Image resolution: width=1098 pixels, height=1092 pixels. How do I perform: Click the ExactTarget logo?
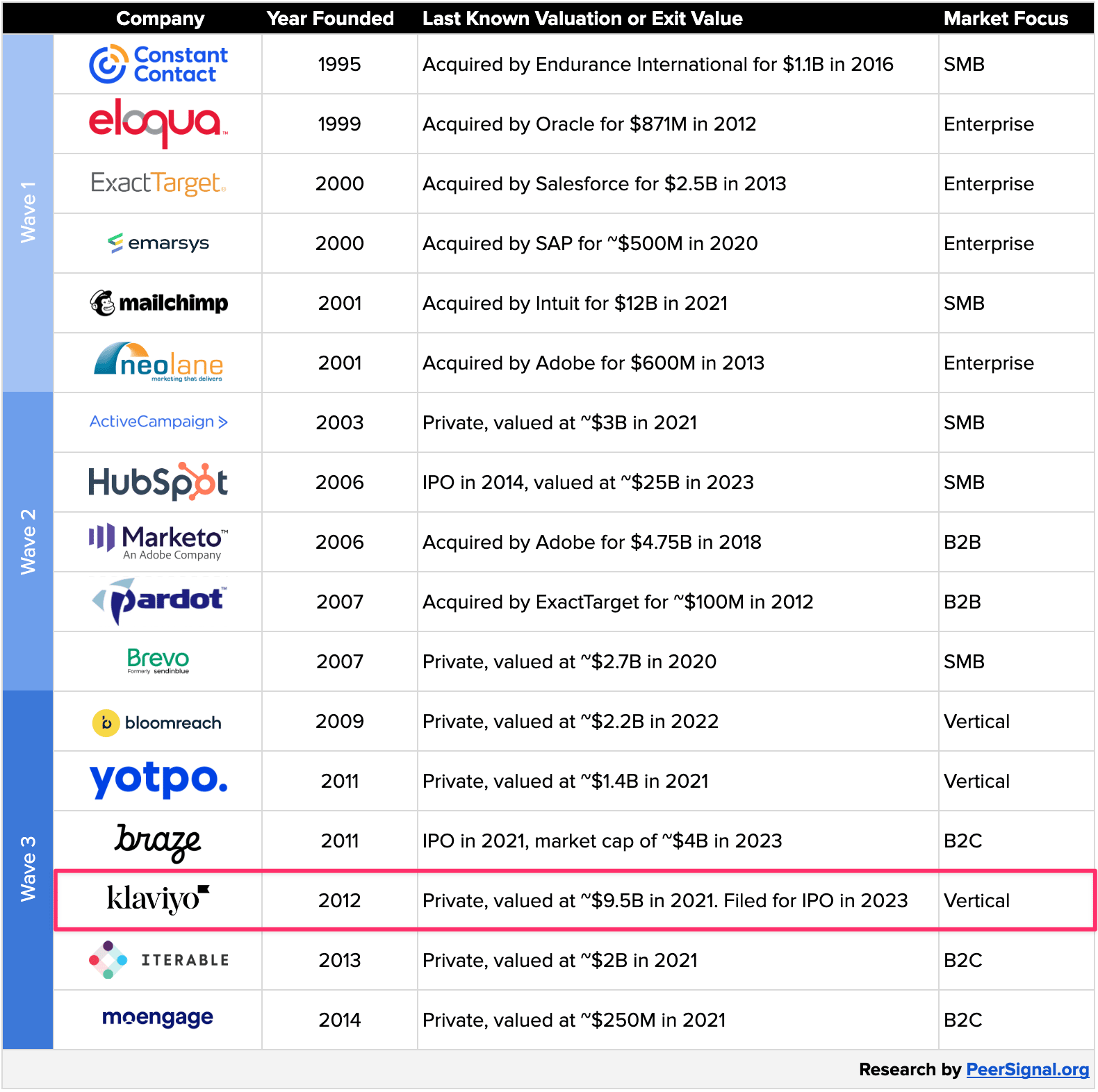click(x=158, y=183)
